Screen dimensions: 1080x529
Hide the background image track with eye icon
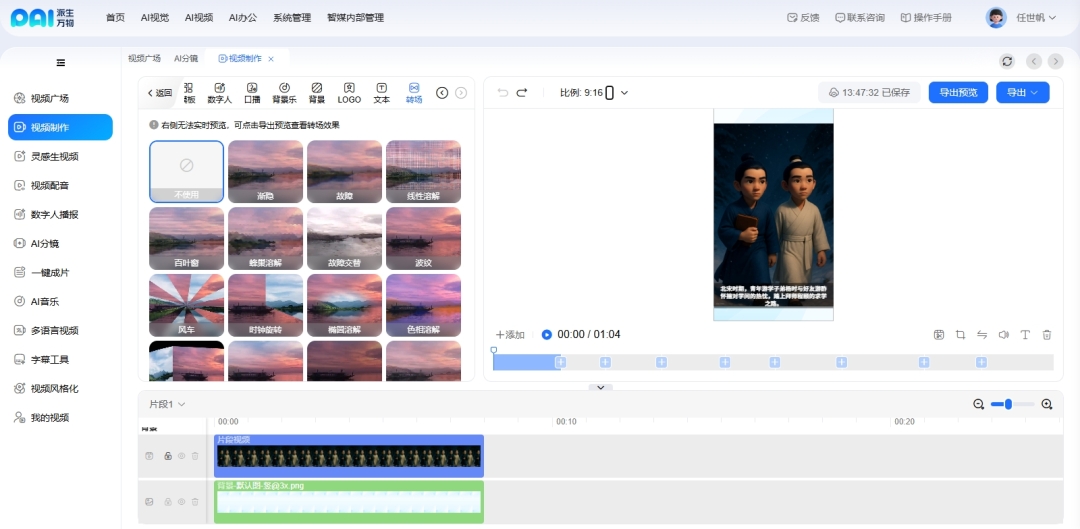pos(182,502)
